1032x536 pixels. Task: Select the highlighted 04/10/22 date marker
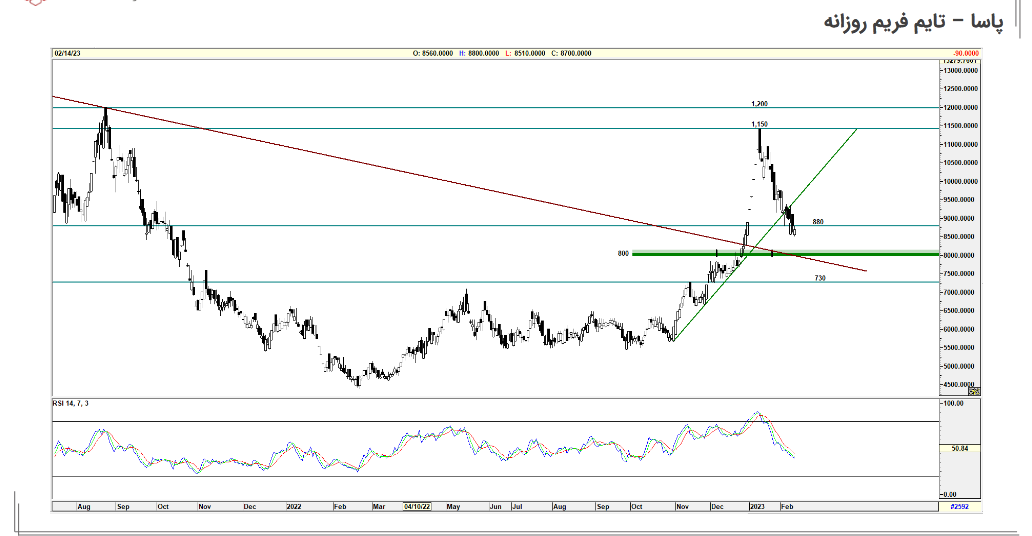[x=417, y=507]
